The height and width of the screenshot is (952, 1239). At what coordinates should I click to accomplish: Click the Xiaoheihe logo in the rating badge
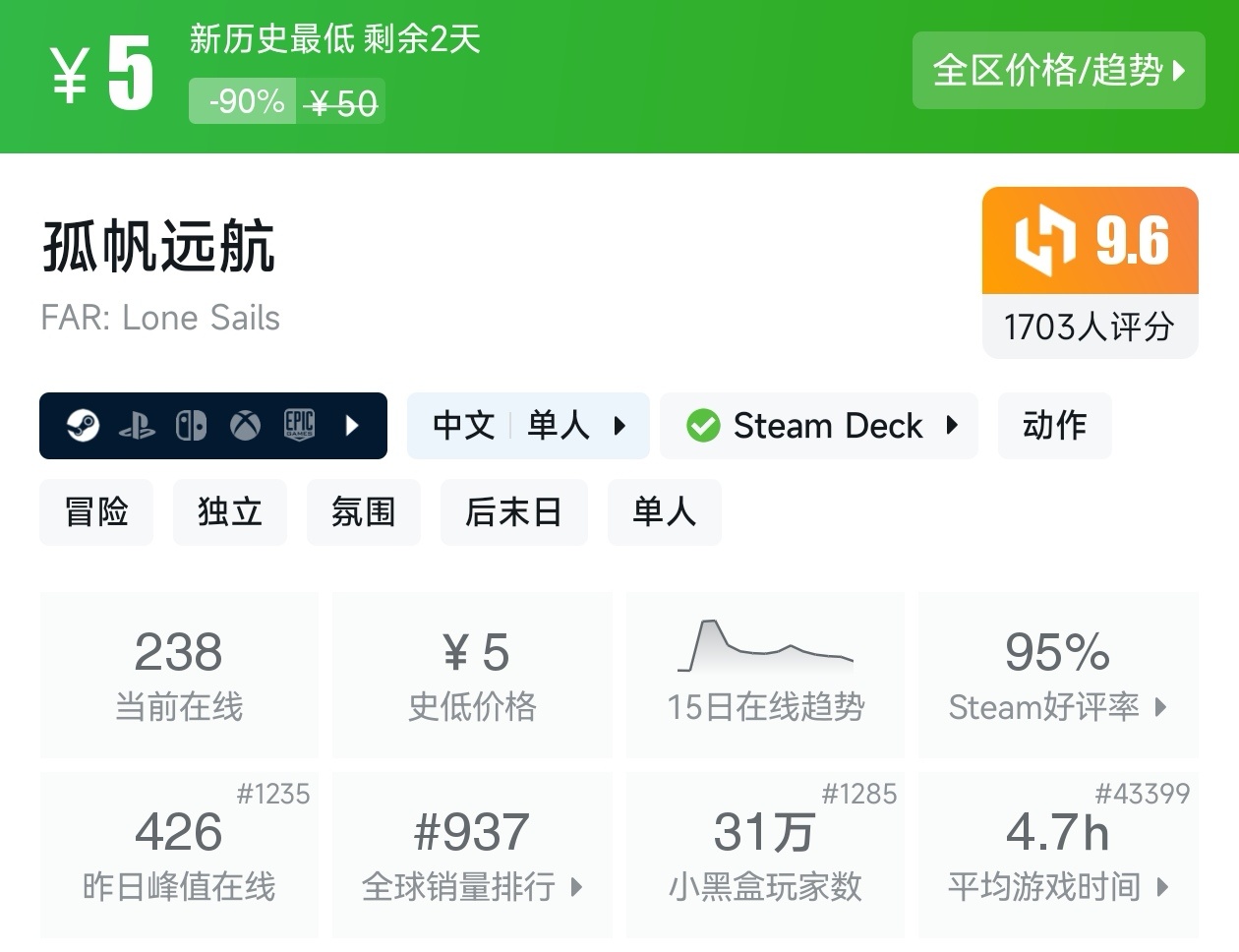pyautogui.click(x=1044, y=241)
